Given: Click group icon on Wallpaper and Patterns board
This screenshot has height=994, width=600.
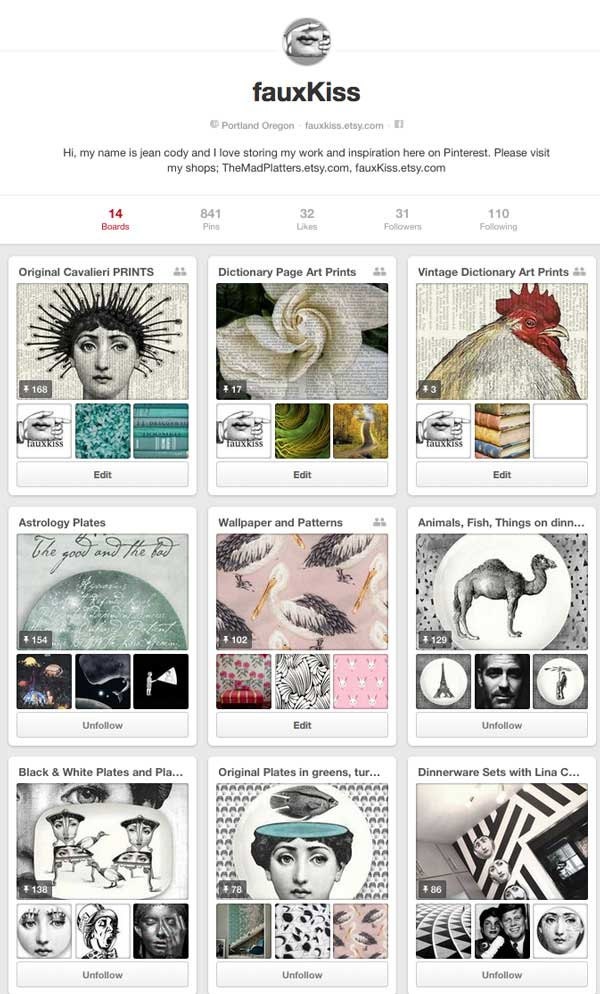Looking at the screenshot, I should [380, 522].
